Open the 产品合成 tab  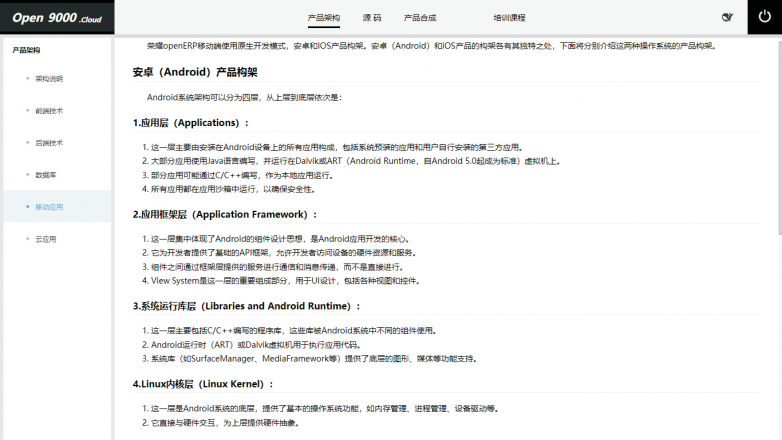click(419, 18)
